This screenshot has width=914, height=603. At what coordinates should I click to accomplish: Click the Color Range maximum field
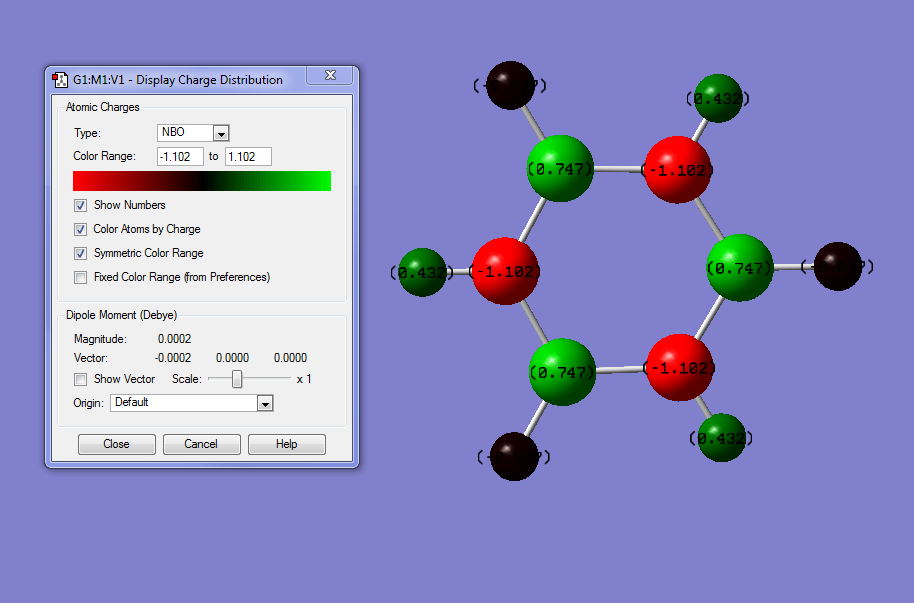[248, 156]
